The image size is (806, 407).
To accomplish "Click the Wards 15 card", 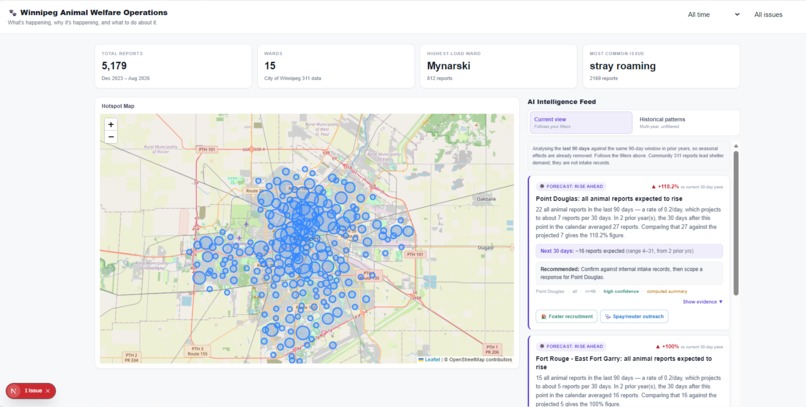I will [336, 66].
